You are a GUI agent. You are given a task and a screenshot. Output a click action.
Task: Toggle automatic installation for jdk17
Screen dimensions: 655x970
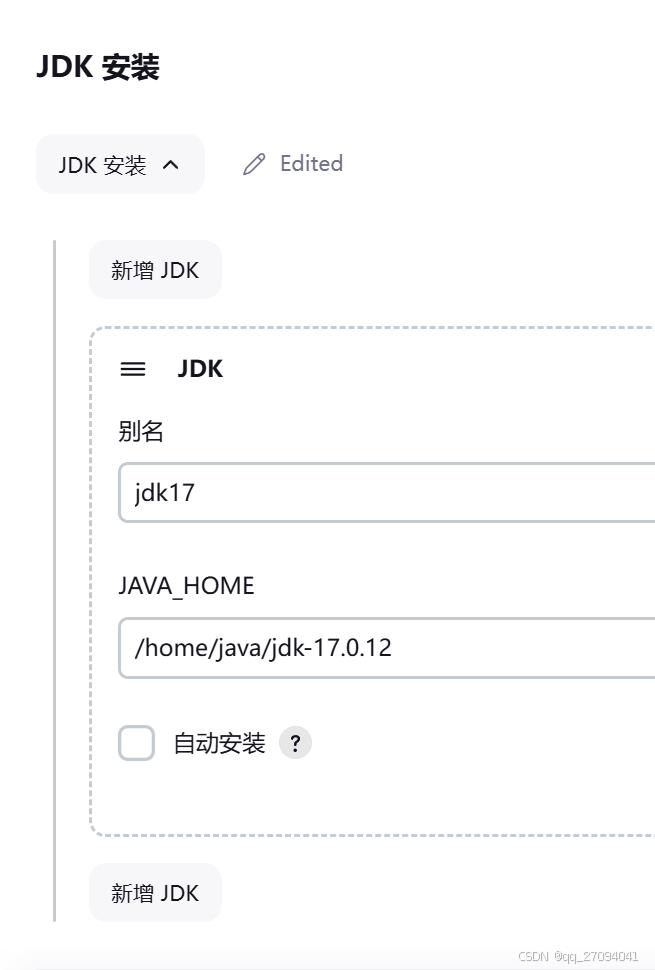pos(136,743)
